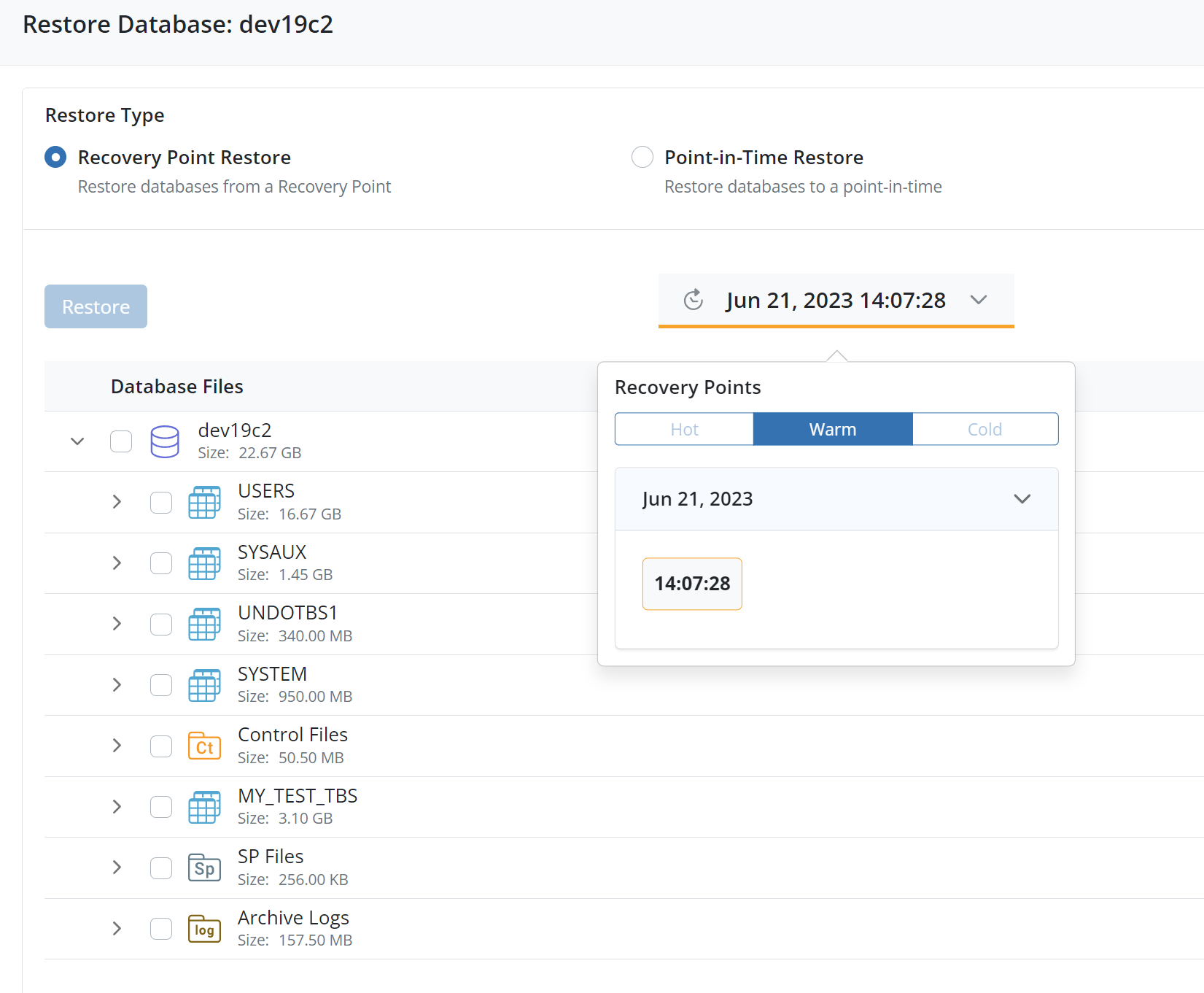Switch to the Hot recovery points tab
The height and width of the screenshot is (993, 1204).
(684, 429)
